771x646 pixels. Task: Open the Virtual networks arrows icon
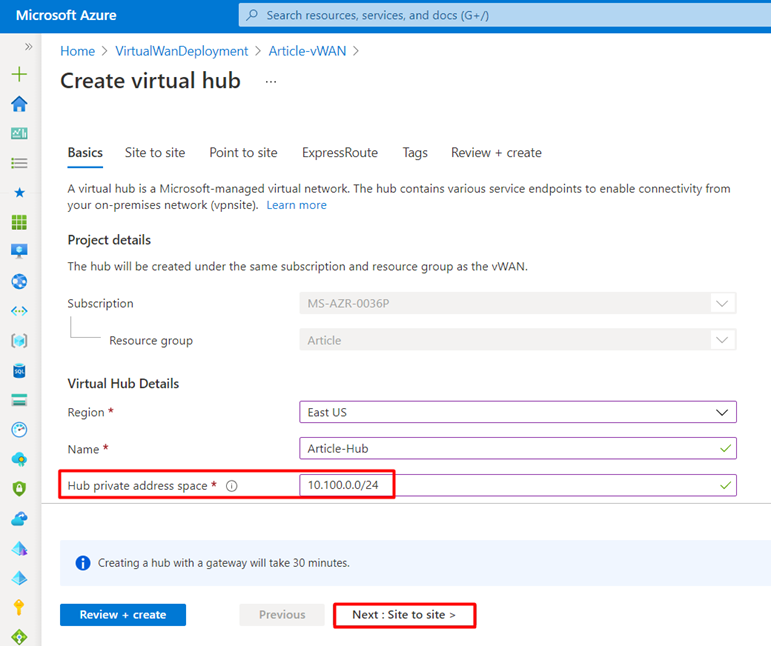[19, 311]
